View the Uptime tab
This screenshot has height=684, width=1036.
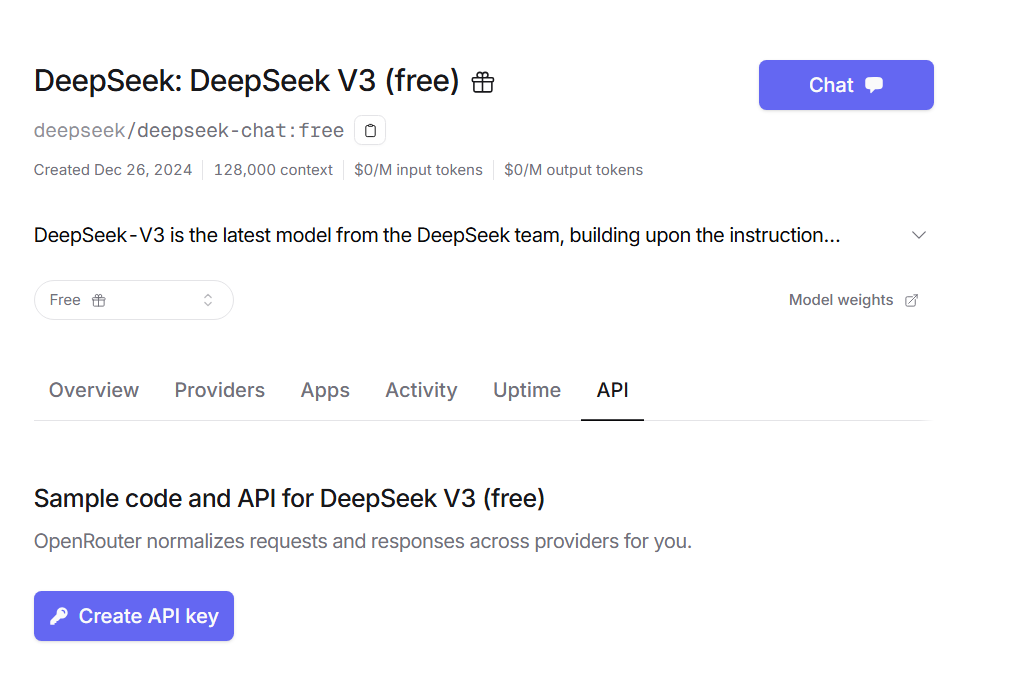pyautogui.click(x=527, y=390)
